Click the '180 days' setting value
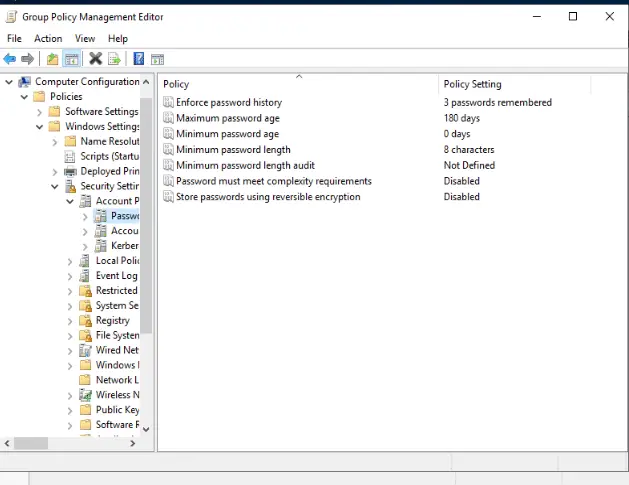This screenshot has width=629, height=485. (x=462, y=118)
